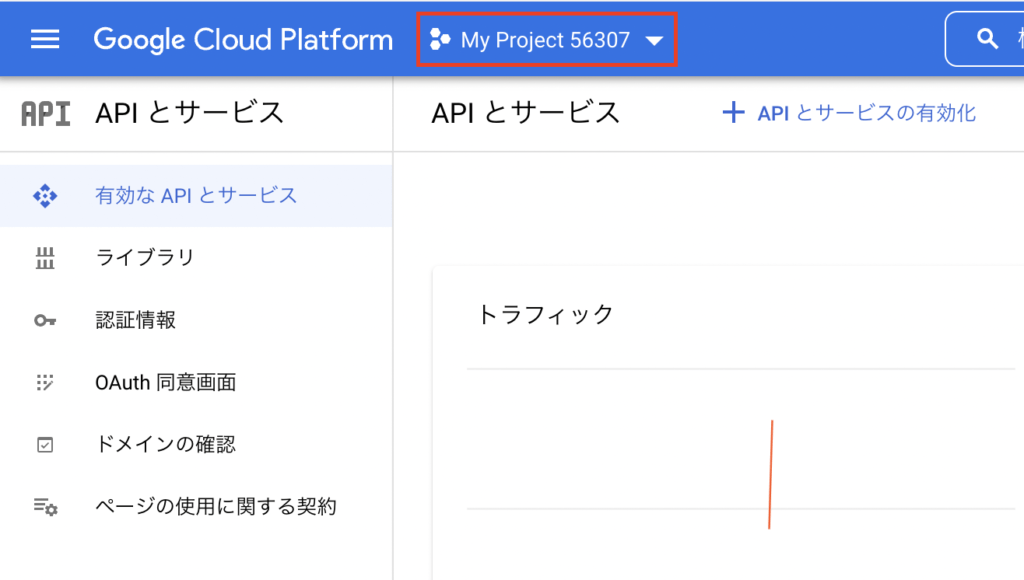Click the OAuth 同意画面 dotted icon
1024x580 pixels.
[45, 383]
